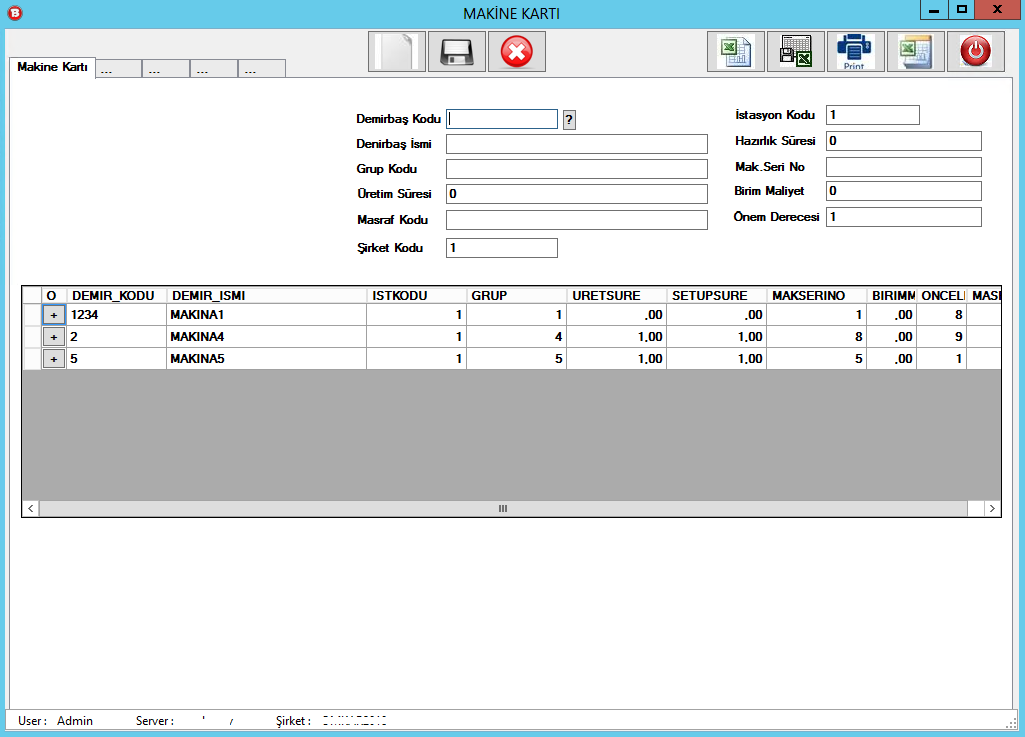Click the save grid to Excel icon

(796, 51)
